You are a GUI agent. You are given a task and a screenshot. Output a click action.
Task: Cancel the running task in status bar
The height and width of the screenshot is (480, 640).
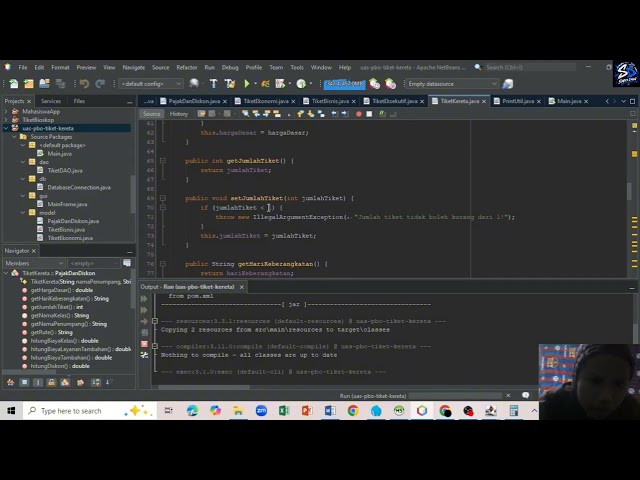508,396
